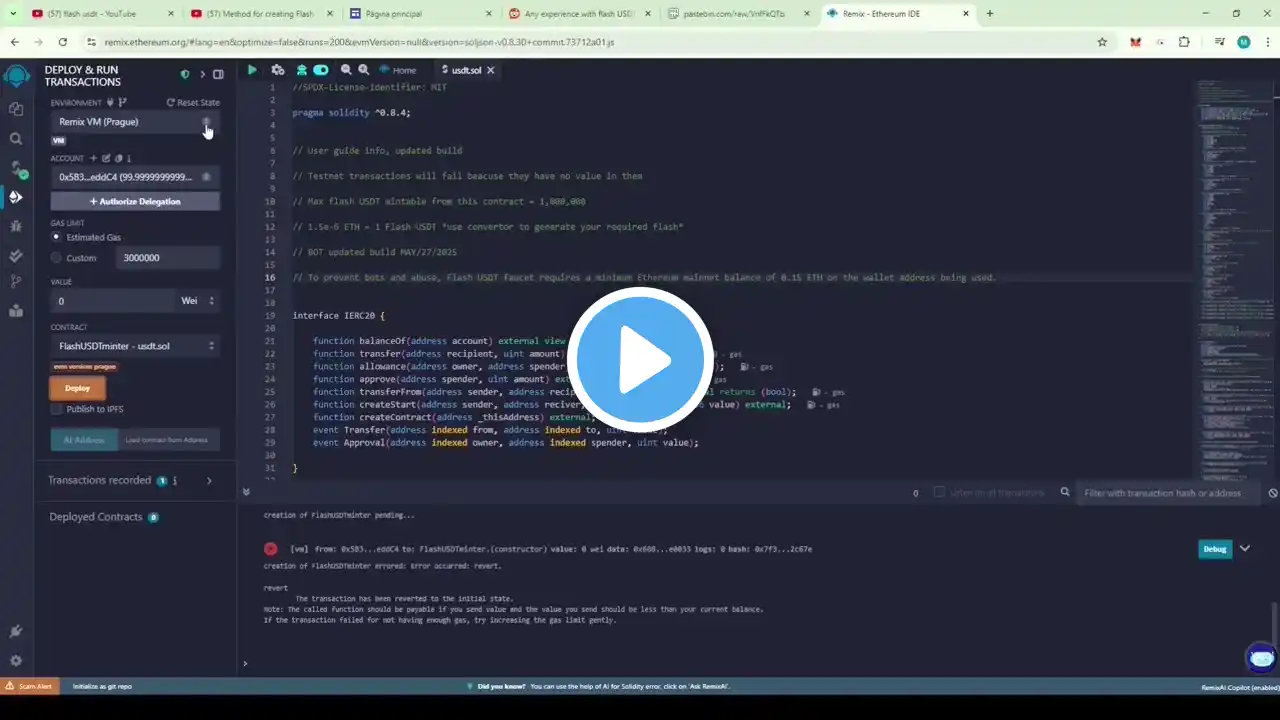Switch to the pastebin.com browser tab
Viewport: 1280px width, 720px height.
coord(738,14)
